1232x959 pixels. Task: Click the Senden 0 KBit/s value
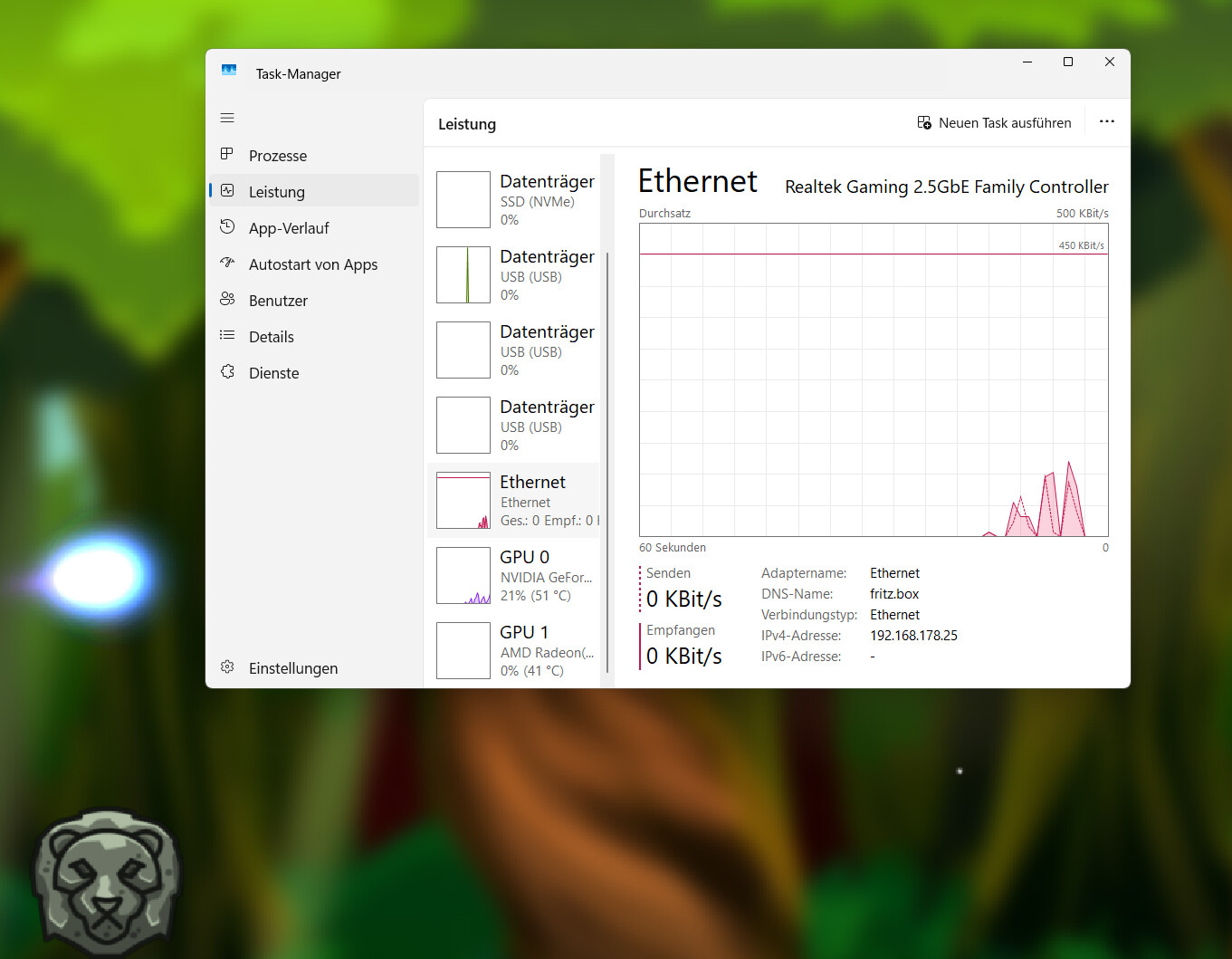point(684,599)
